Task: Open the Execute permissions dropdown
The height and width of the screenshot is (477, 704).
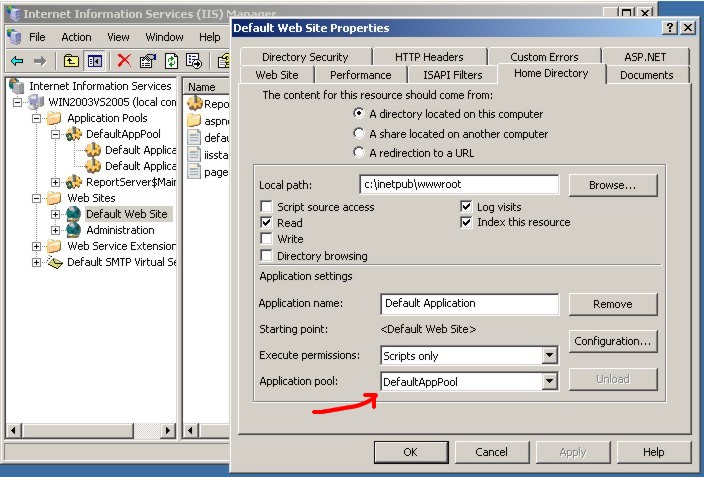Action: (549, 356)
